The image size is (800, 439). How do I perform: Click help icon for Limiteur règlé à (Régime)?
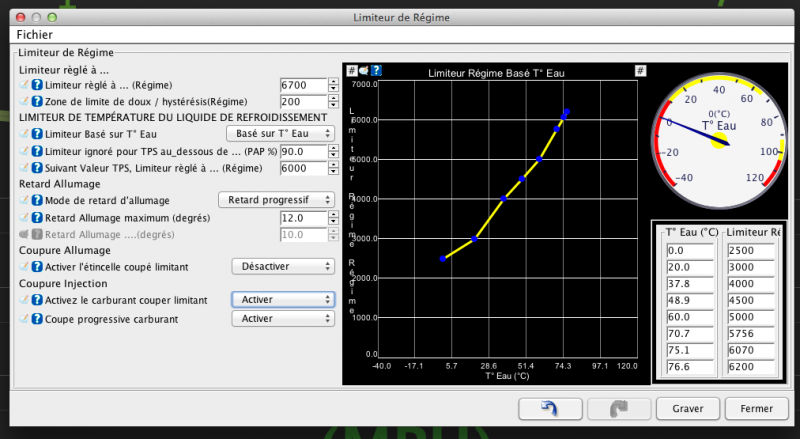[37, 85]
